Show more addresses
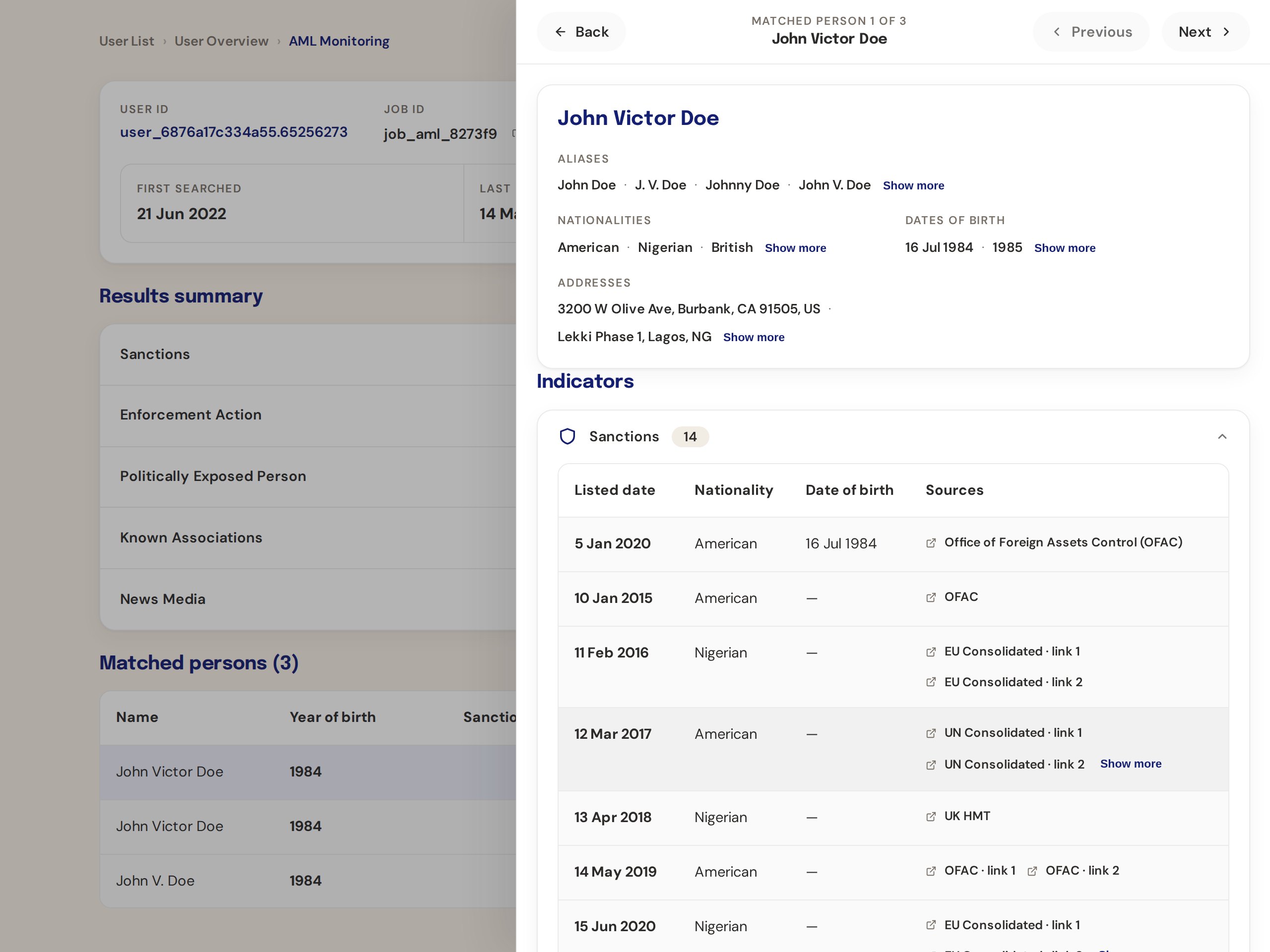The height and width of the screenshot is (952, 1270). point(753,338)
